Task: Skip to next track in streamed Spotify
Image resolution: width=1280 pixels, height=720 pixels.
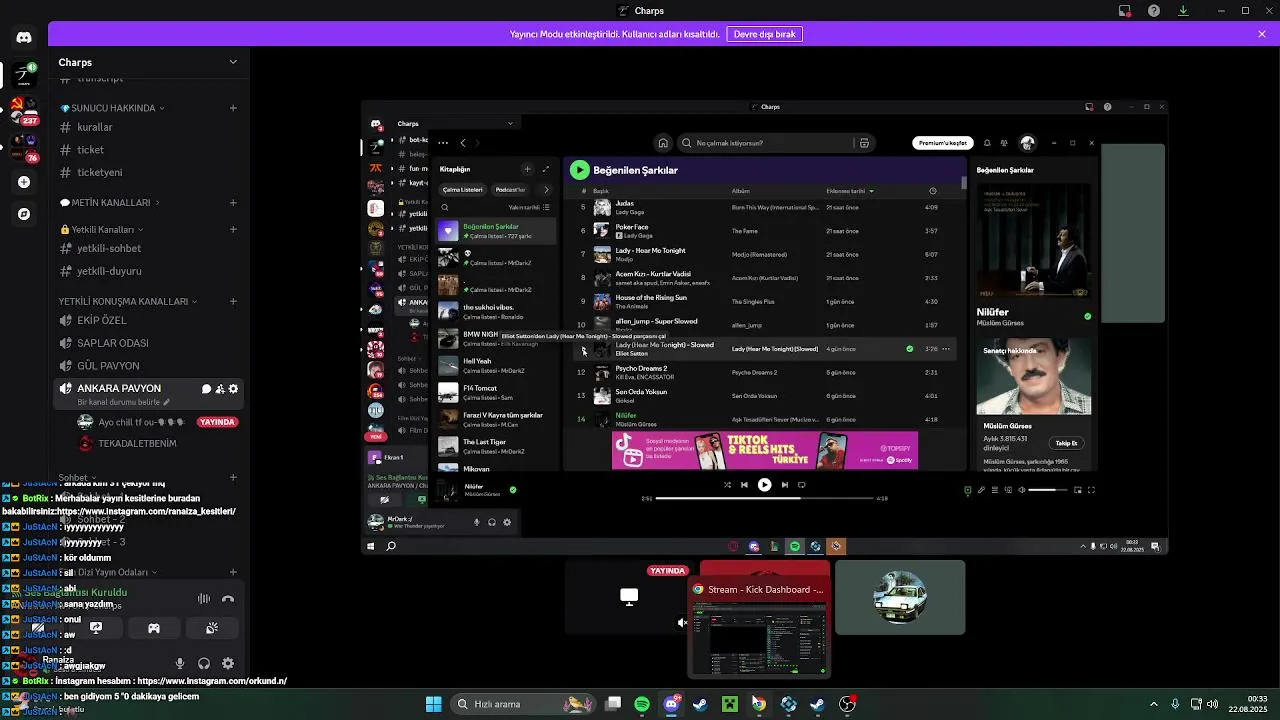Action: [784, 485]
